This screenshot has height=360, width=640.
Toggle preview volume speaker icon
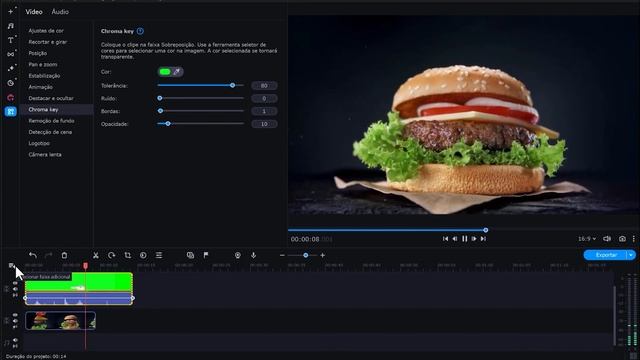607,239
